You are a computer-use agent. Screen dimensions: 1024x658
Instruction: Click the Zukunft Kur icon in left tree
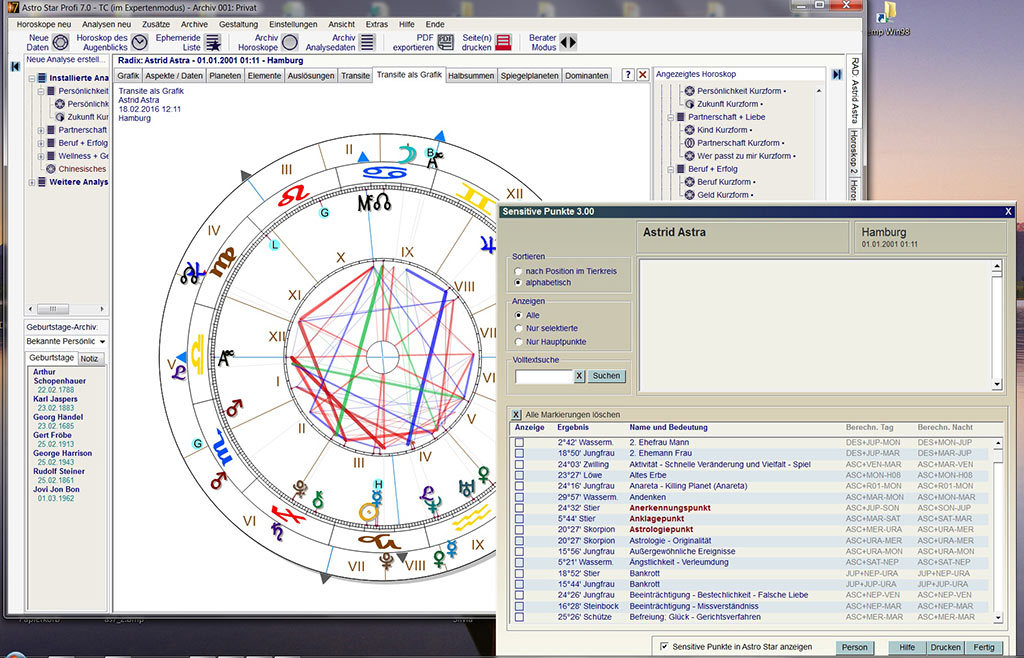click(x=60, y=117)
